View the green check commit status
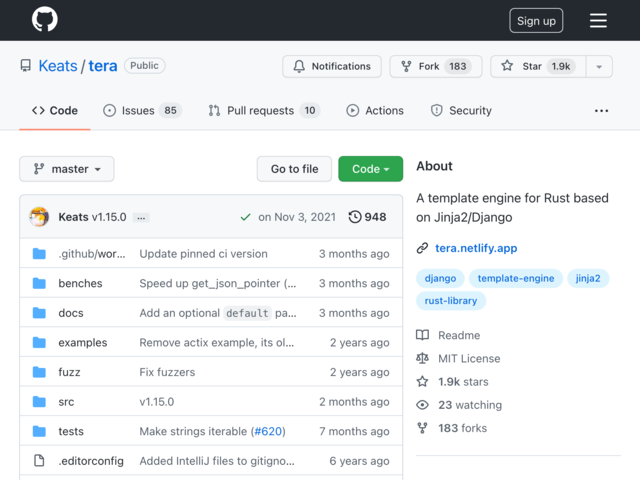 (245, 217)
